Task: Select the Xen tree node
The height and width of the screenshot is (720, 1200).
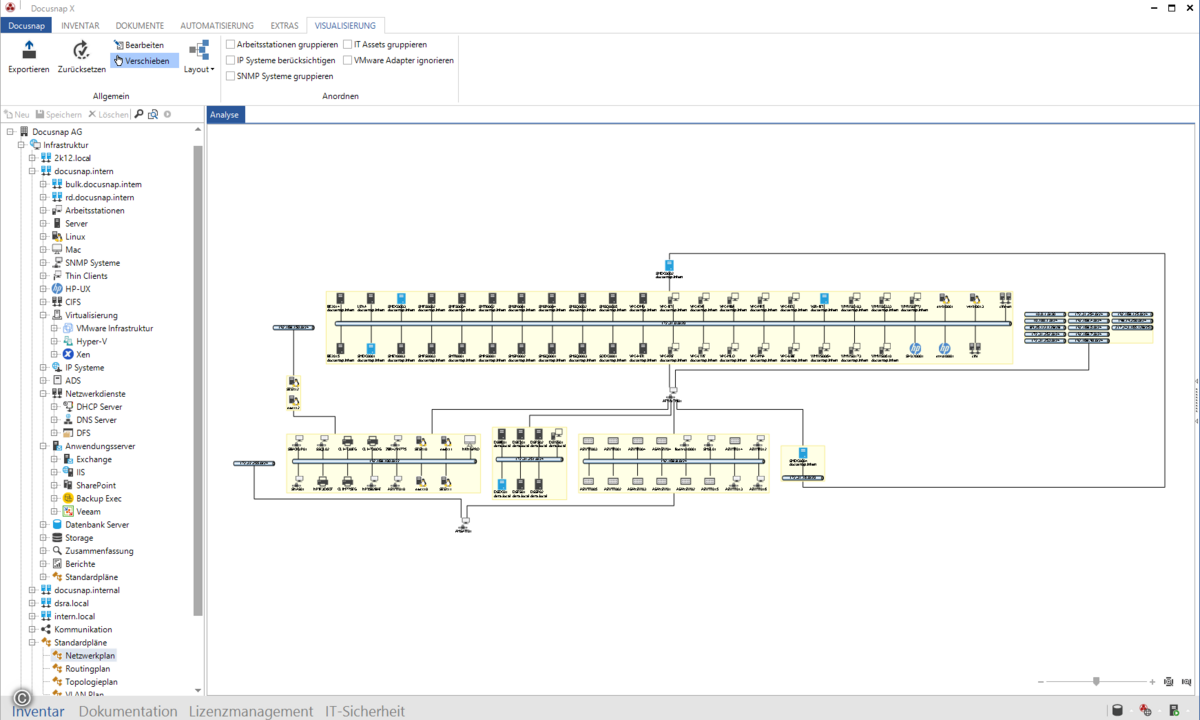Action: 76,354
